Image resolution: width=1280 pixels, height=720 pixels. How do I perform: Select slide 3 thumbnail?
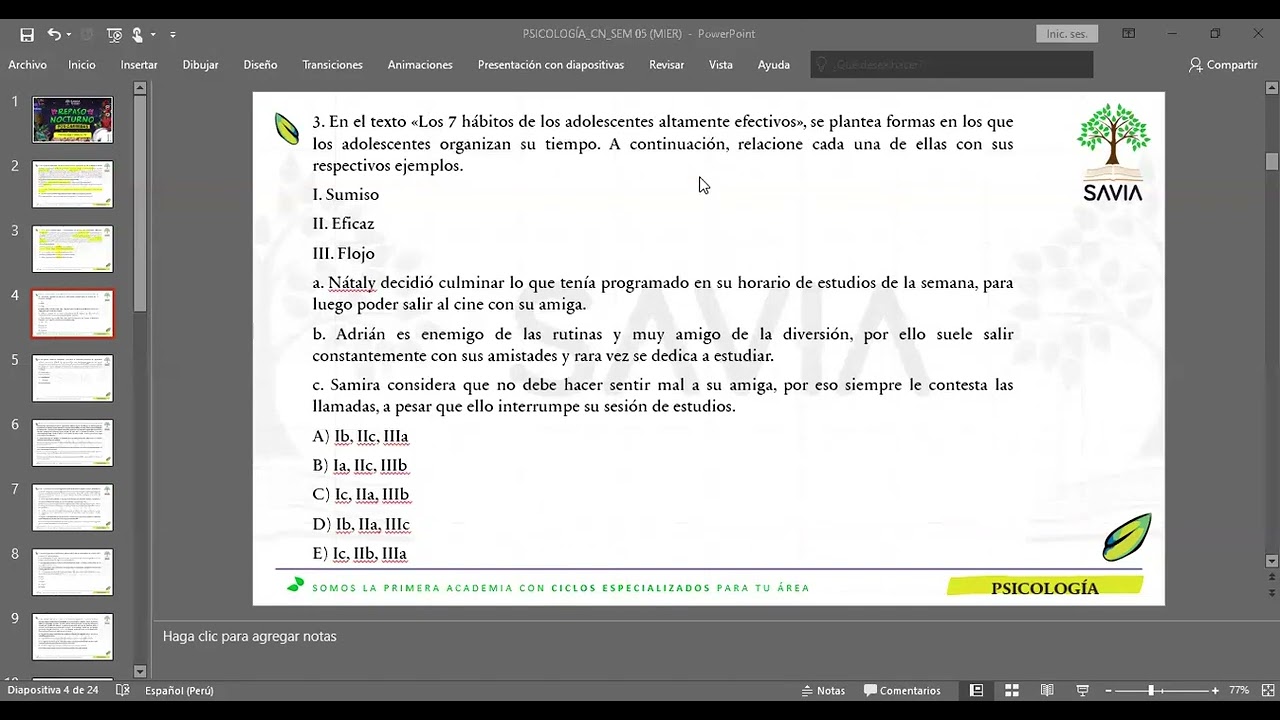[x=73, y=249]
